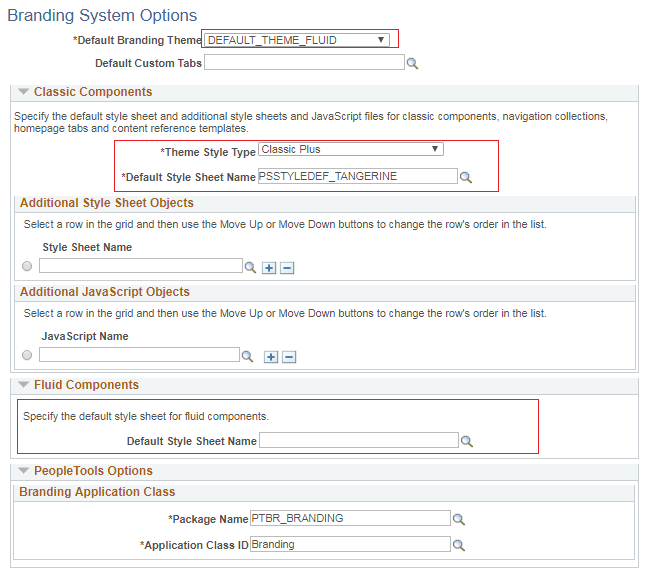Open lookup for classic Default Style Sheet Name
This screenshot has height=571, width=659.
point(465,177)
